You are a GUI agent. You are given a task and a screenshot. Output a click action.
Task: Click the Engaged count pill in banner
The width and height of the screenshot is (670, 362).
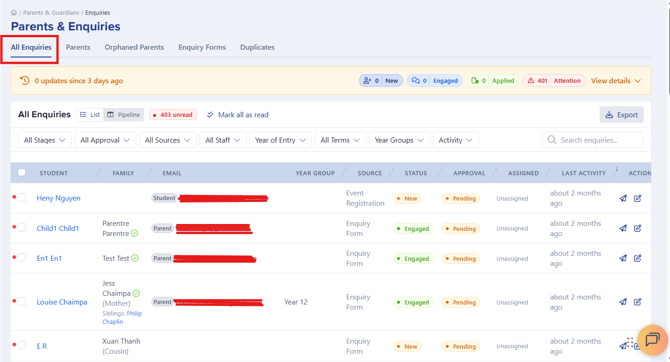(435, 81)
